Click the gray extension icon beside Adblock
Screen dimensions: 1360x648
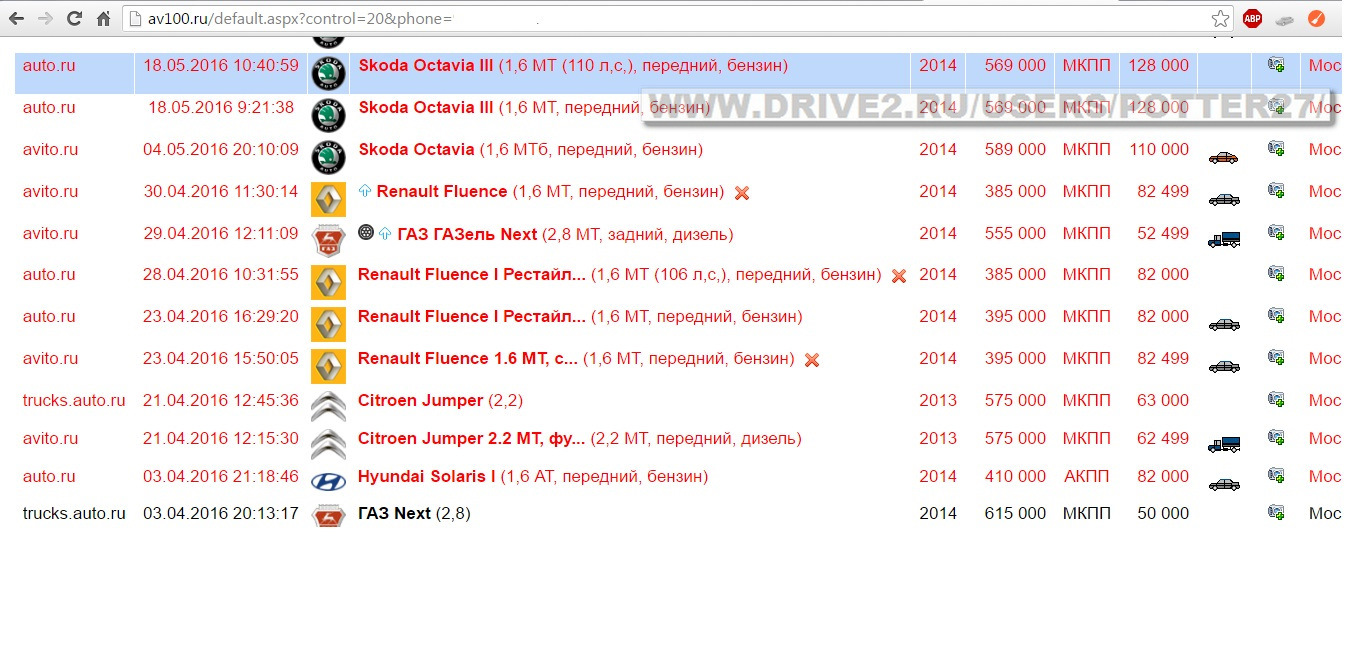pos(1285,18)
